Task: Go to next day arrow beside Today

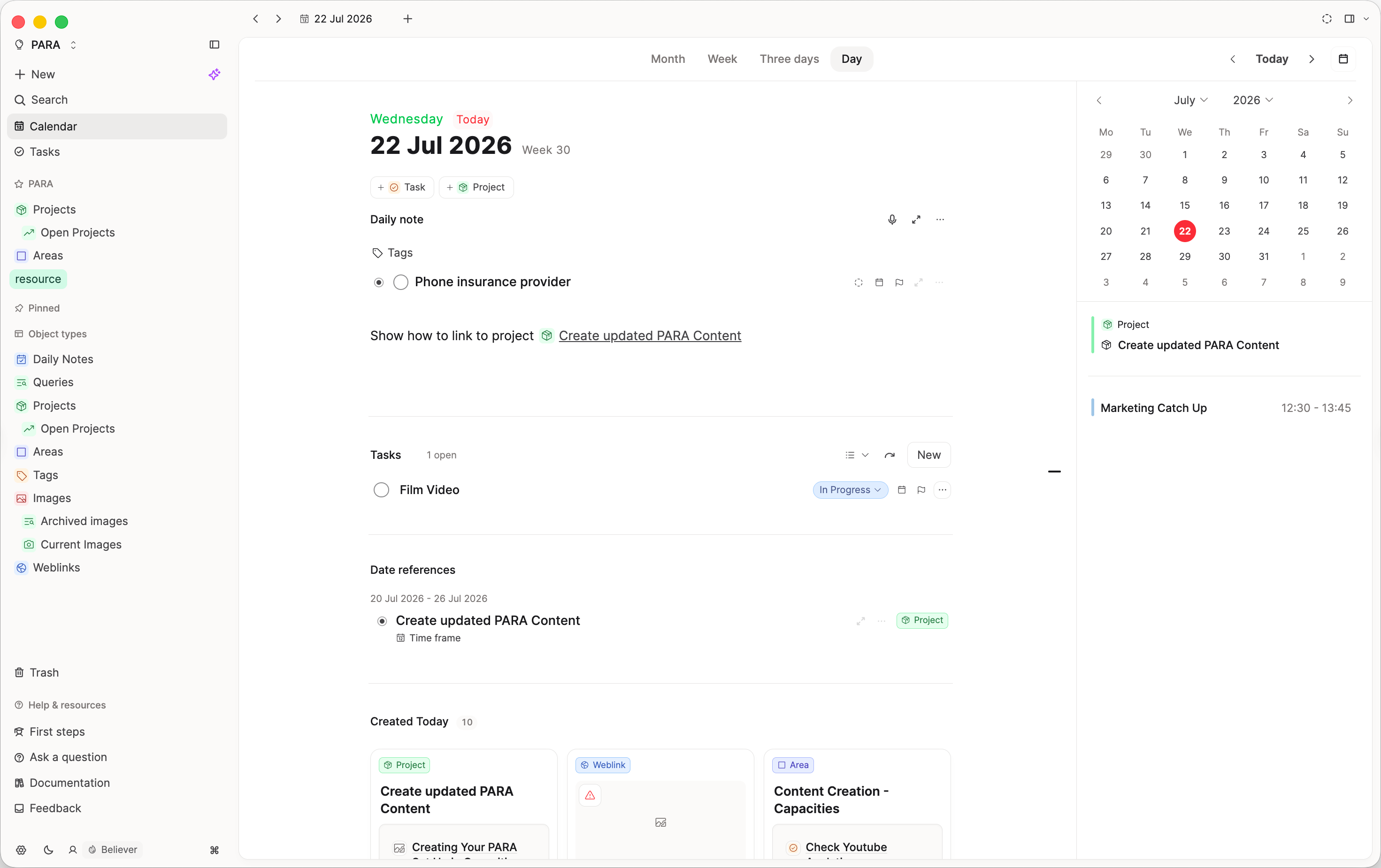Action: click(1312, 59)
